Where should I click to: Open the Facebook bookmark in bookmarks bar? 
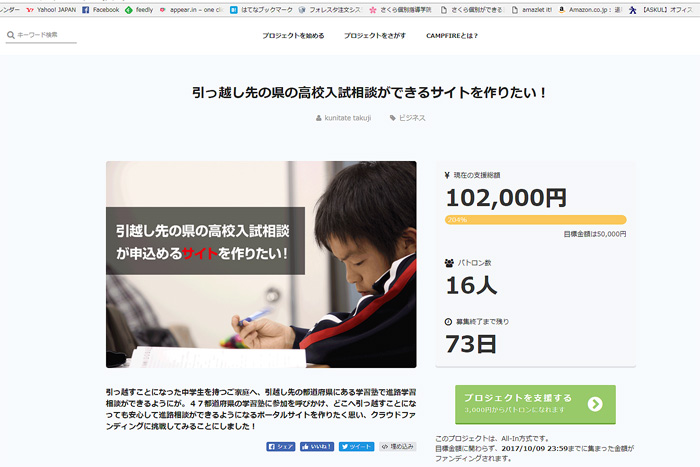(x=100, y=9)
